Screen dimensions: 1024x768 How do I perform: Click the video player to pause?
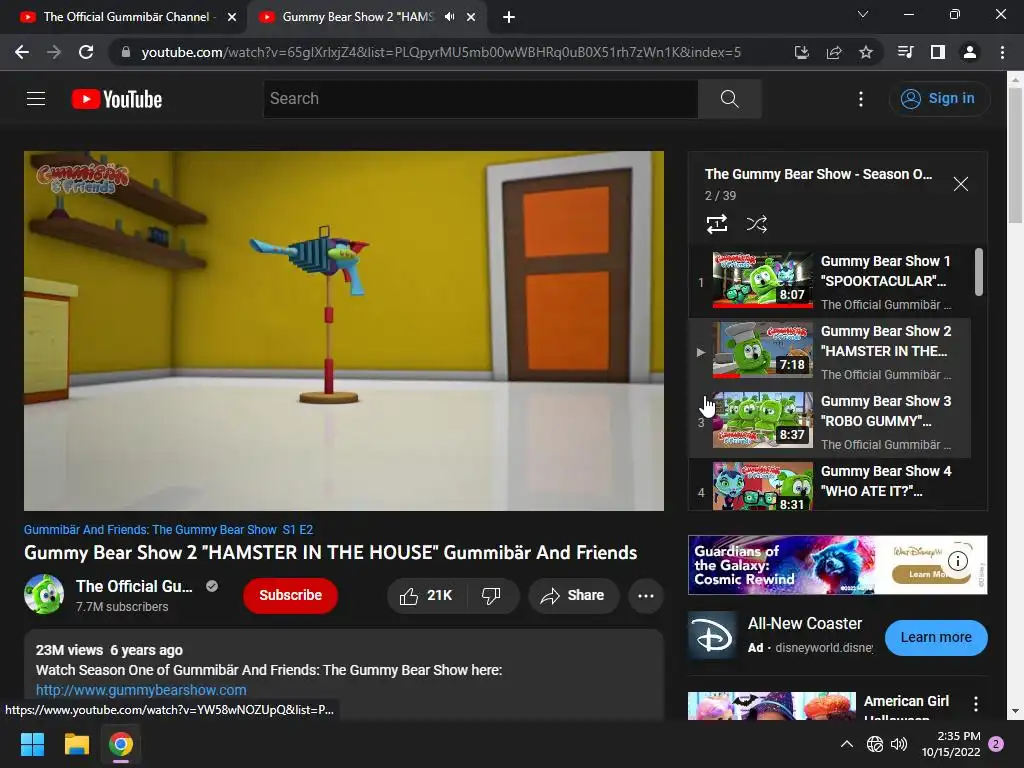(344, 330)
